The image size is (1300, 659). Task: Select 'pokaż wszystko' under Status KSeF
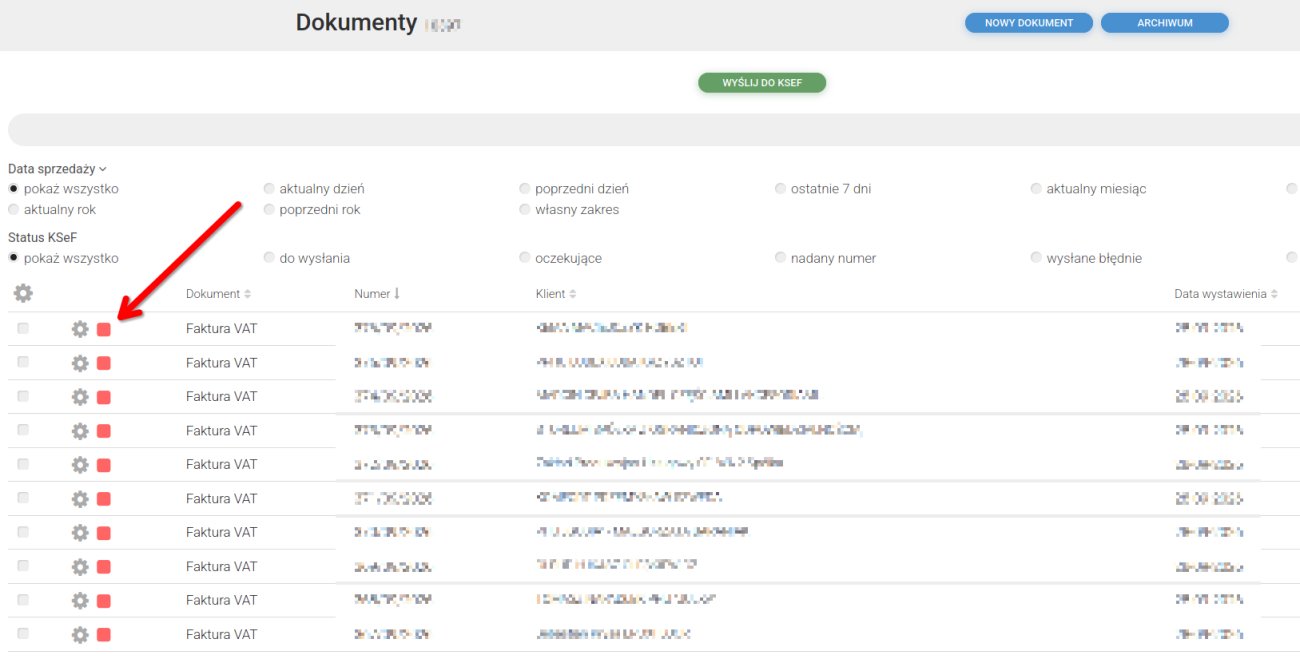pyautogui.click(x=14, y=258)
